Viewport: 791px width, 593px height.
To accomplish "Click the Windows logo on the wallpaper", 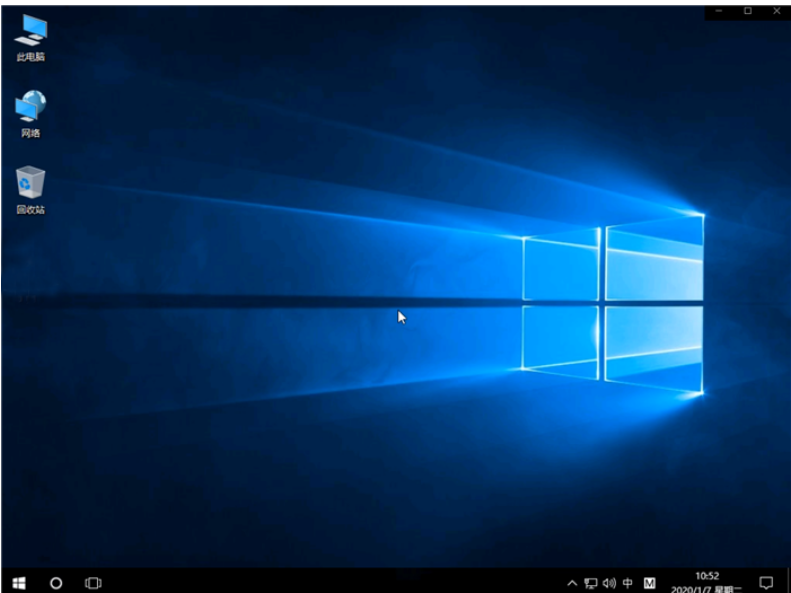I will click(x=612, y=303).
